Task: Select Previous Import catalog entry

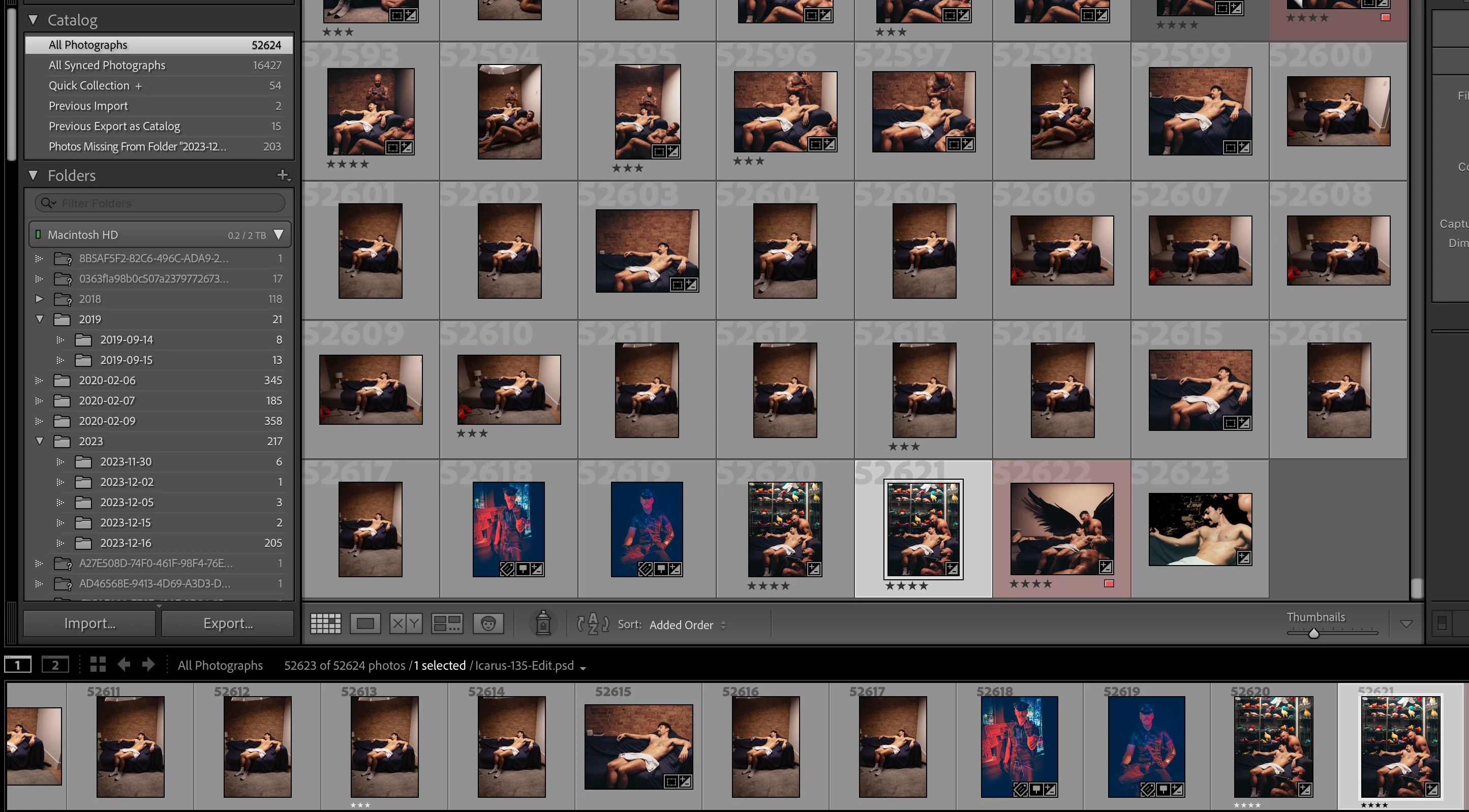Action: (x=88, y=106)
